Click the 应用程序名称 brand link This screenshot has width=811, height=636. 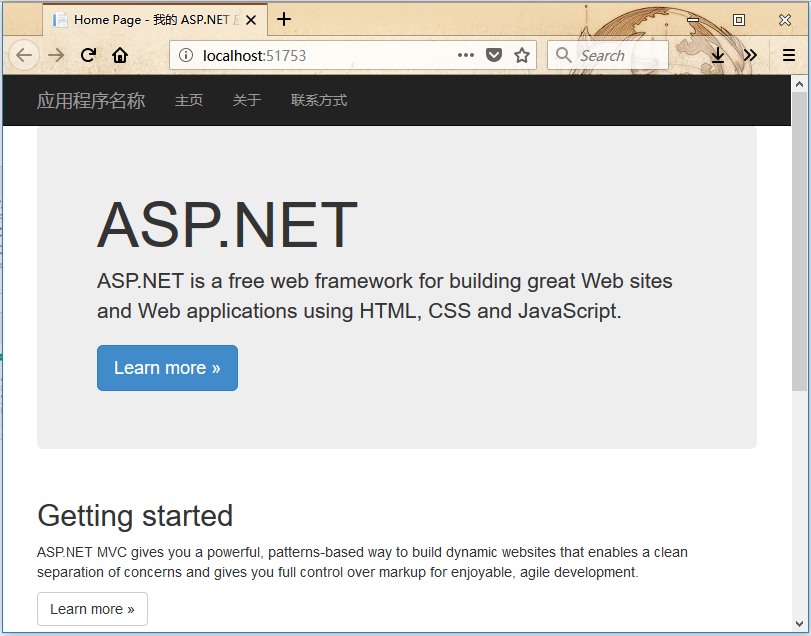click(91, 100)
